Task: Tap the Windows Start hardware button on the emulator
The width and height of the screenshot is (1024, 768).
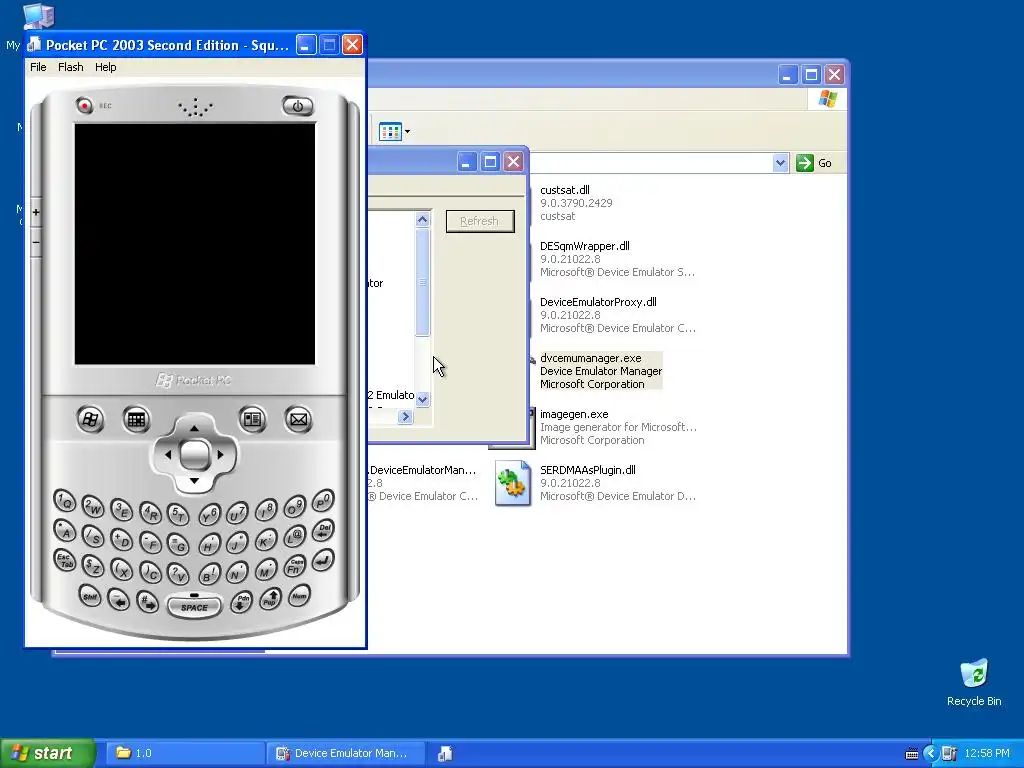Action: tap(90, 419)
